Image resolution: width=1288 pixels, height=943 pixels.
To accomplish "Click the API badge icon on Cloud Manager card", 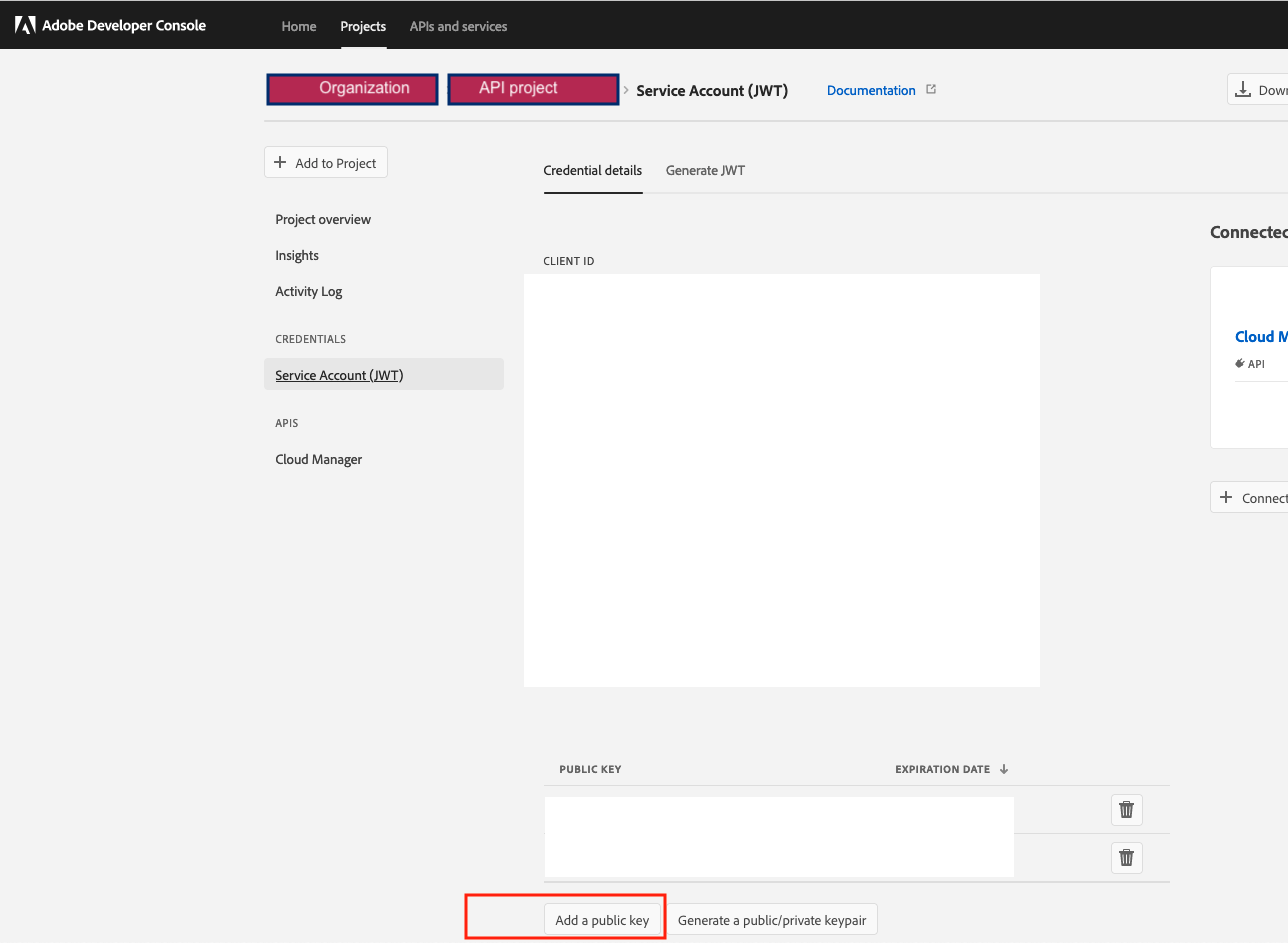I will click(x=1239, y=364).
